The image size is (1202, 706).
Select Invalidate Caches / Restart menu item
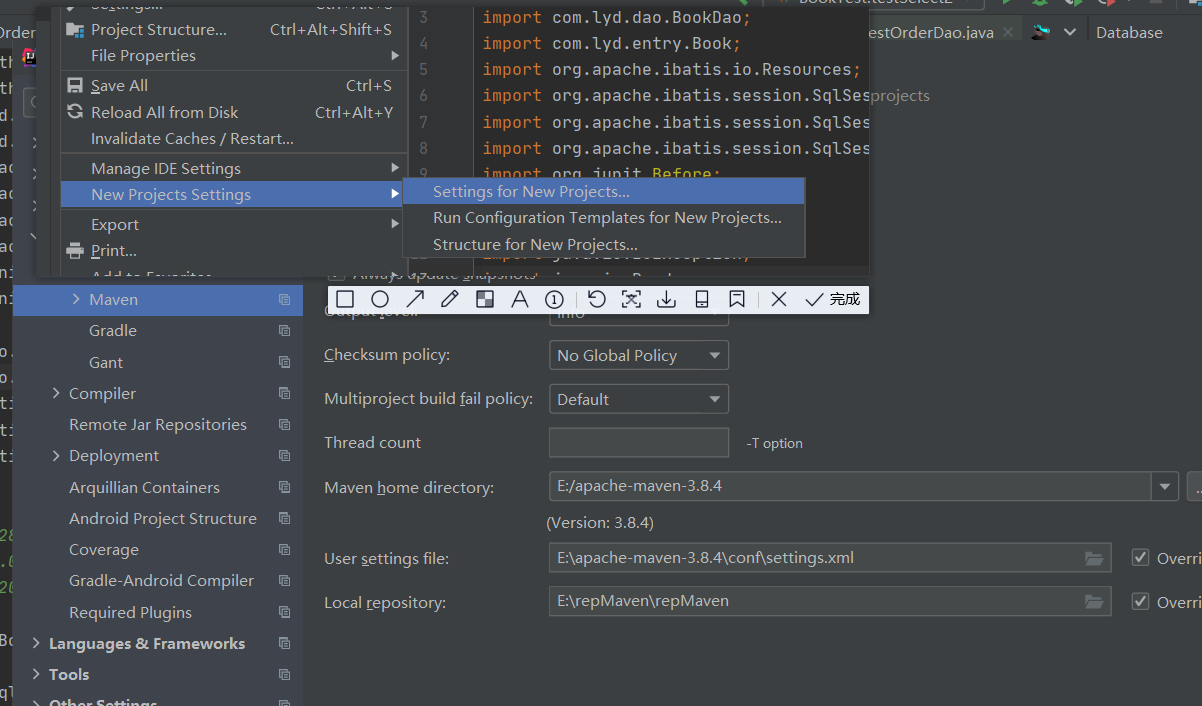click(234, 138)
